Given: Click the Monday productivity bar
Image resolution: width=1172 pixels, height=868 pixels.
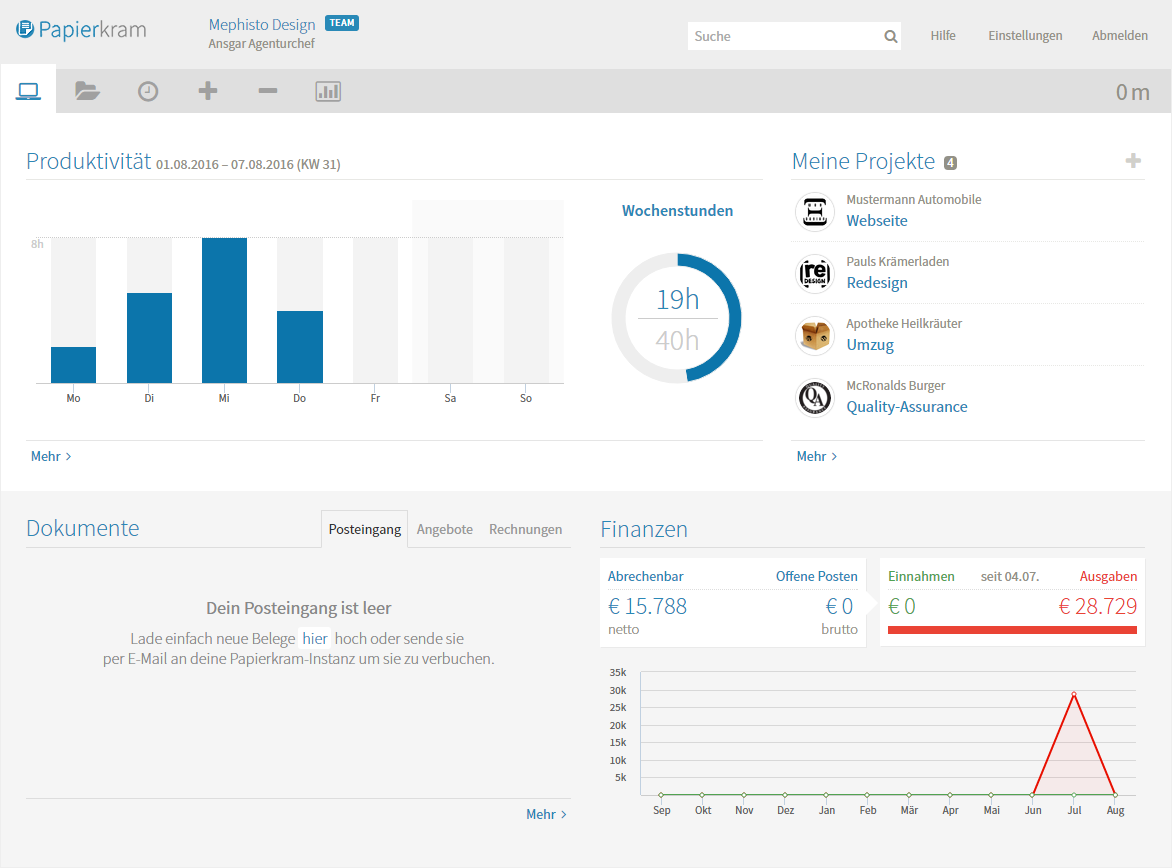Looking at the screenshot, I should click(73, 365).
